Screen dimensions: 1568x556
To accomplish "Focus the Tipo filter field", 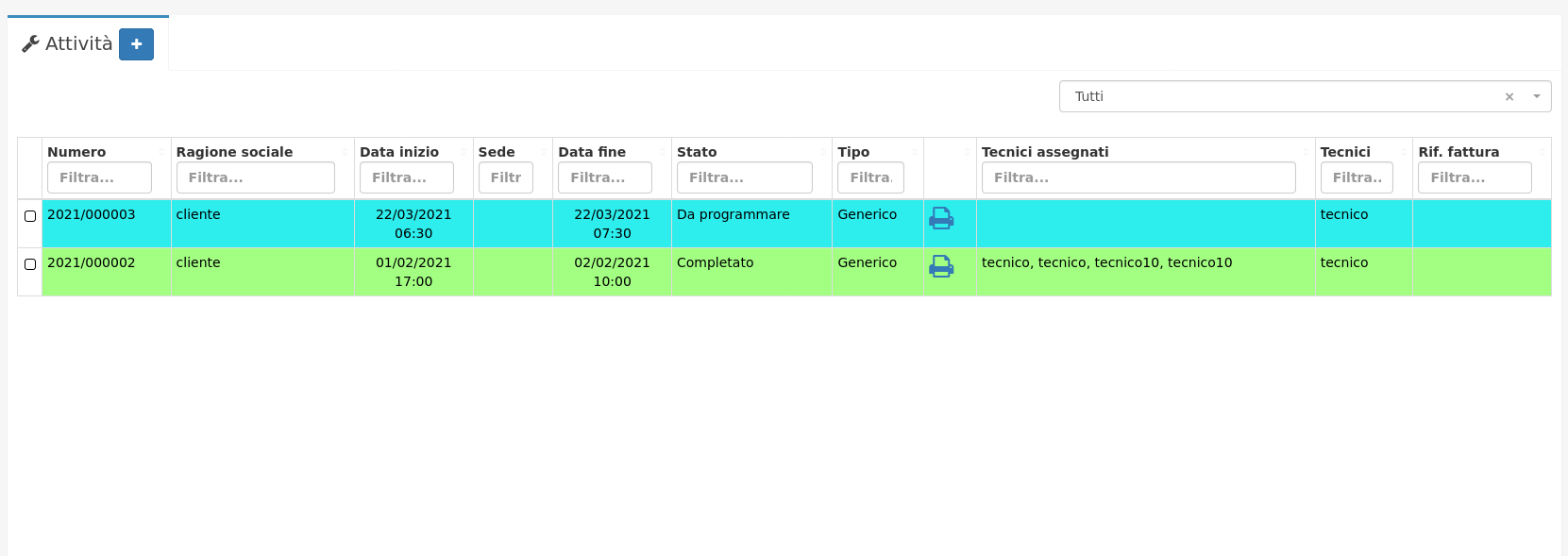I will pos(870,177).
